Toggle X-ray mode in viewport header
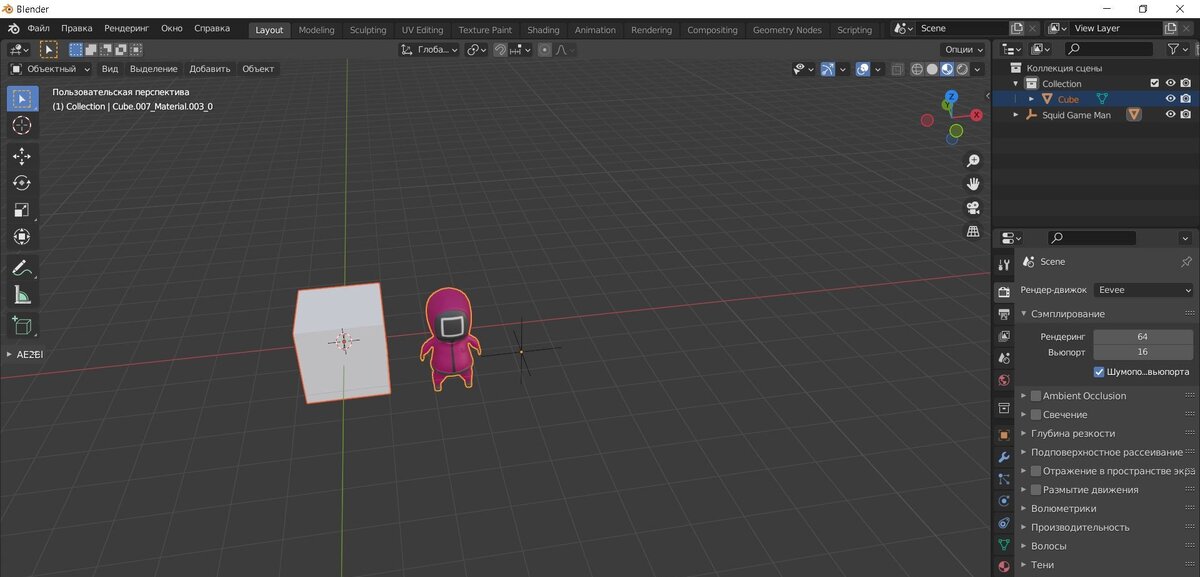This screenshot has width=1200, height=577. click(897, 69)
